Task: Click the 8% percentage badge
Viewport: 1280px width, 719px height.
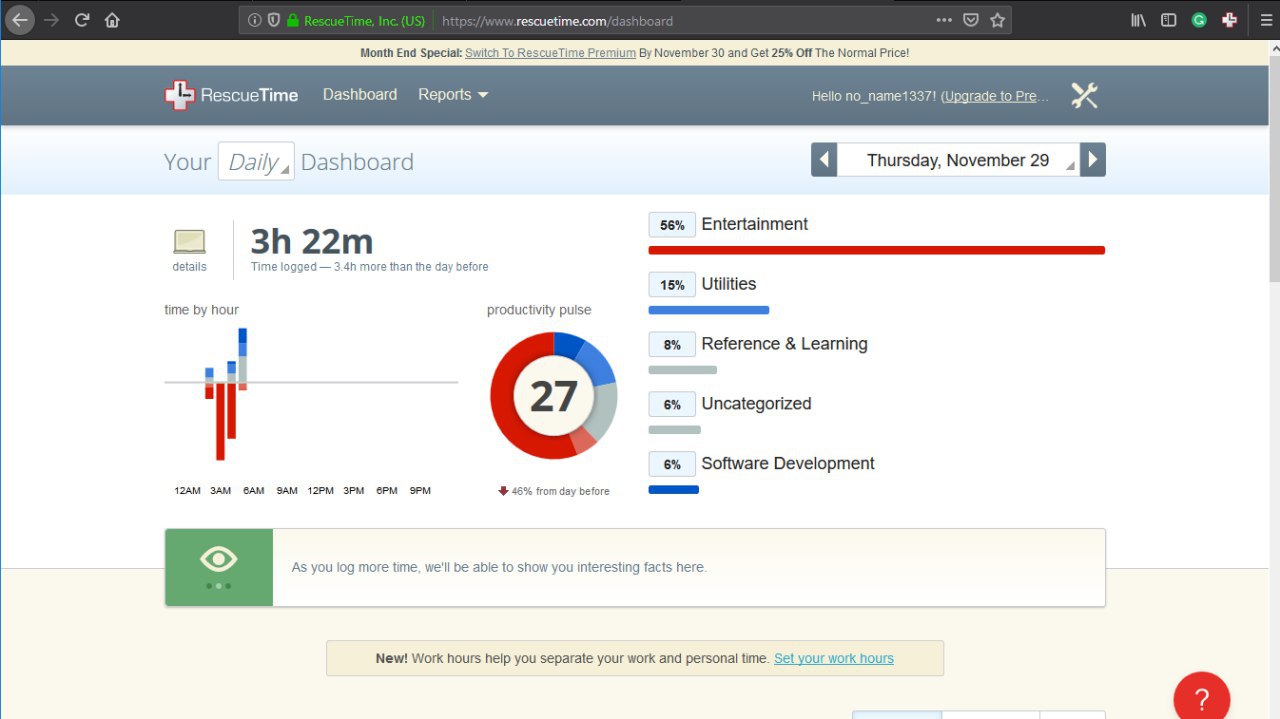Action: pos(672,345)
